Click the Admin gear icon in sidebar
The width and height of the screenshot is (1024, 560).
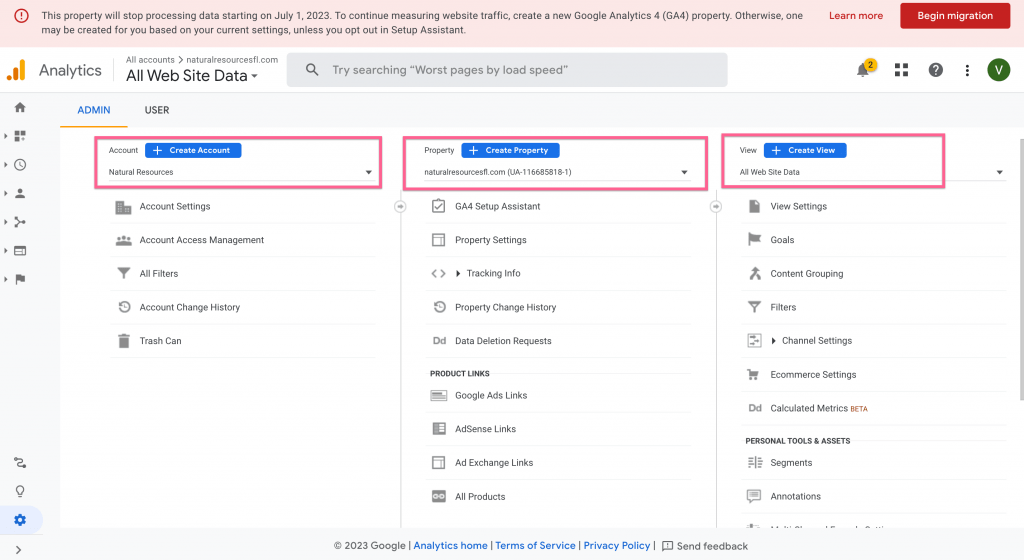coord(20,520)
